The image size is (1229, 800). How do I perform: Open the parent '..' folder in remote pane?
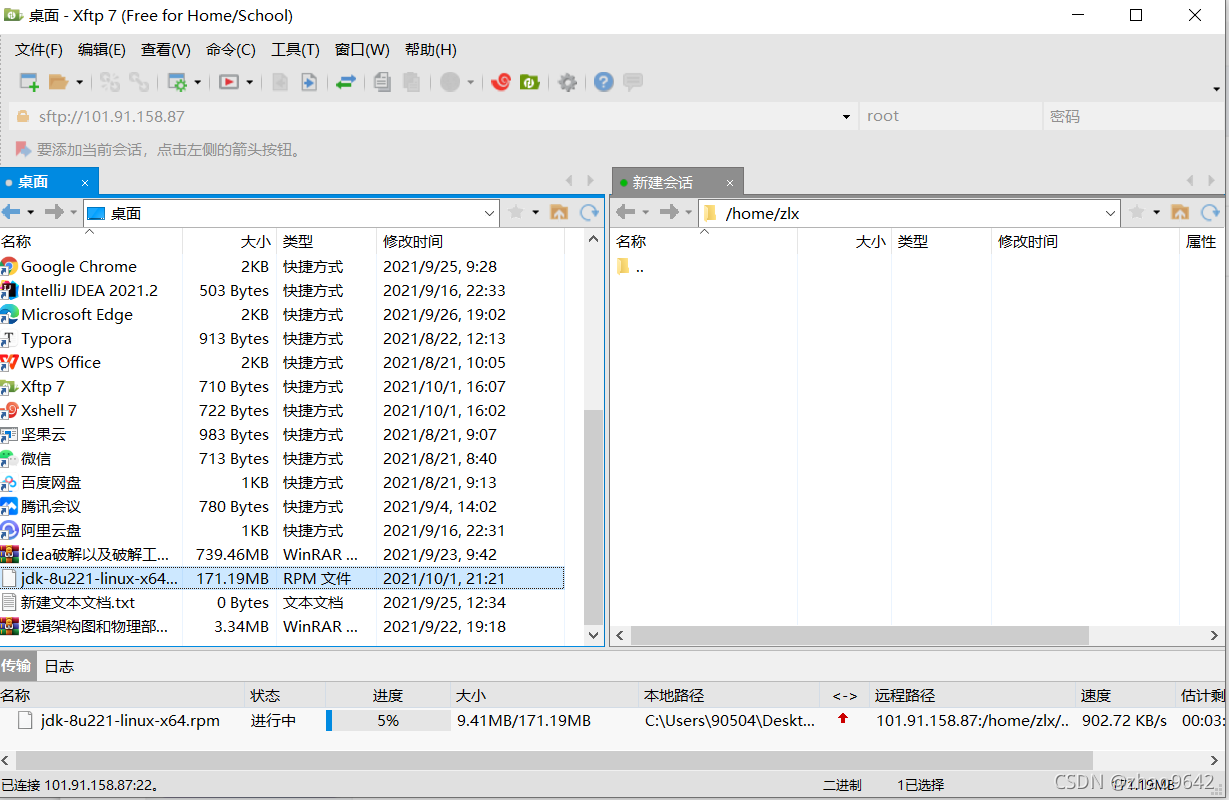631,266
